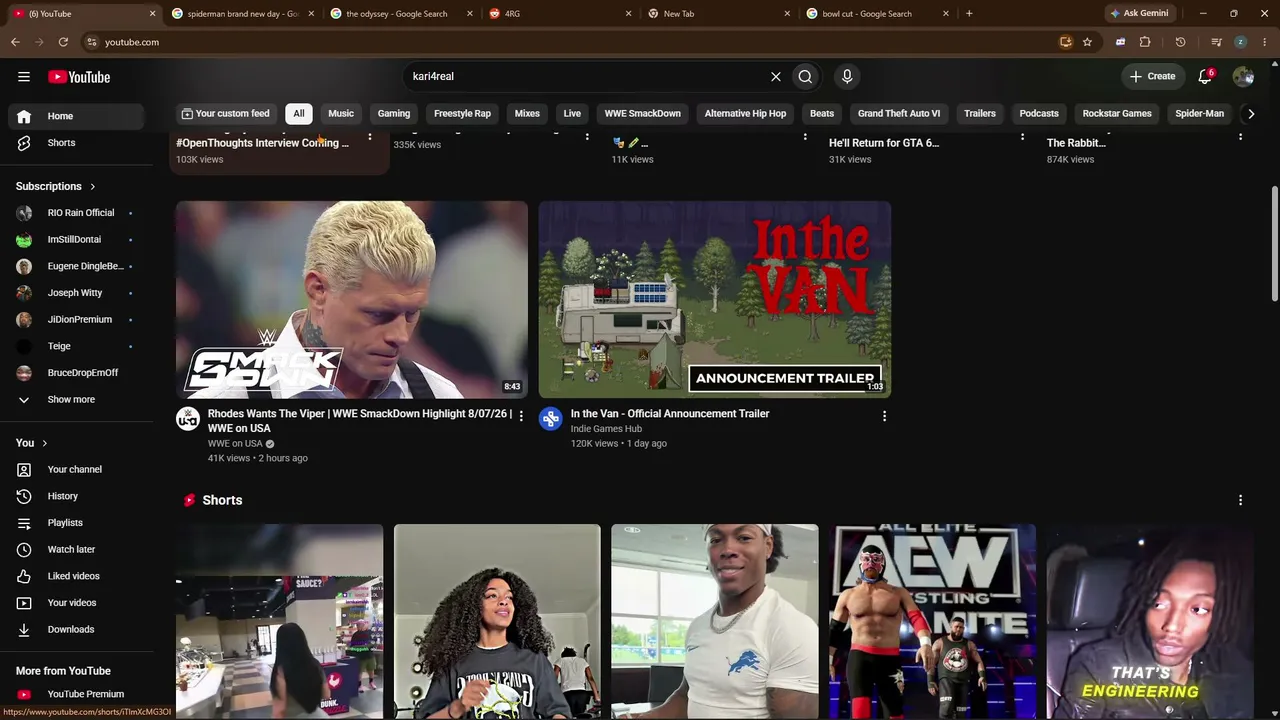Open the Shorts shelf three-dot menu
Viewport: 1280px width, 720px height.
[1240, 500]
